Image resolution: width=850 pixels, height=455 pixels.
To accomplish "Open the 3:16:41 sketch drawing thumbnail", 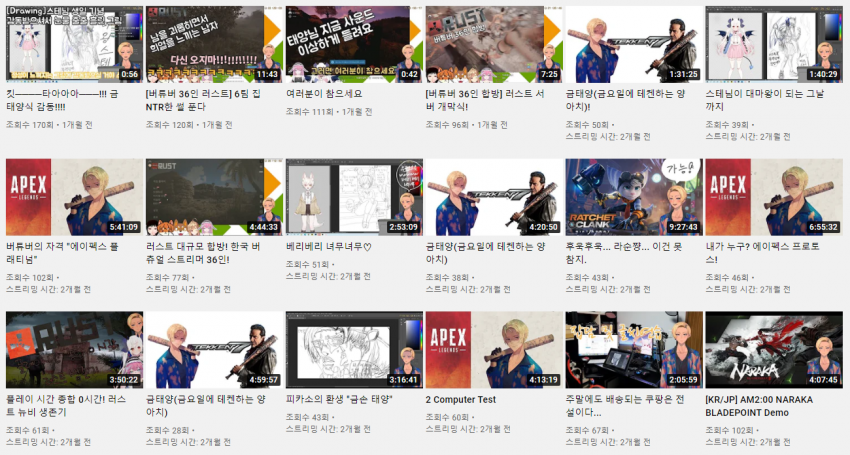I will 354,350.
